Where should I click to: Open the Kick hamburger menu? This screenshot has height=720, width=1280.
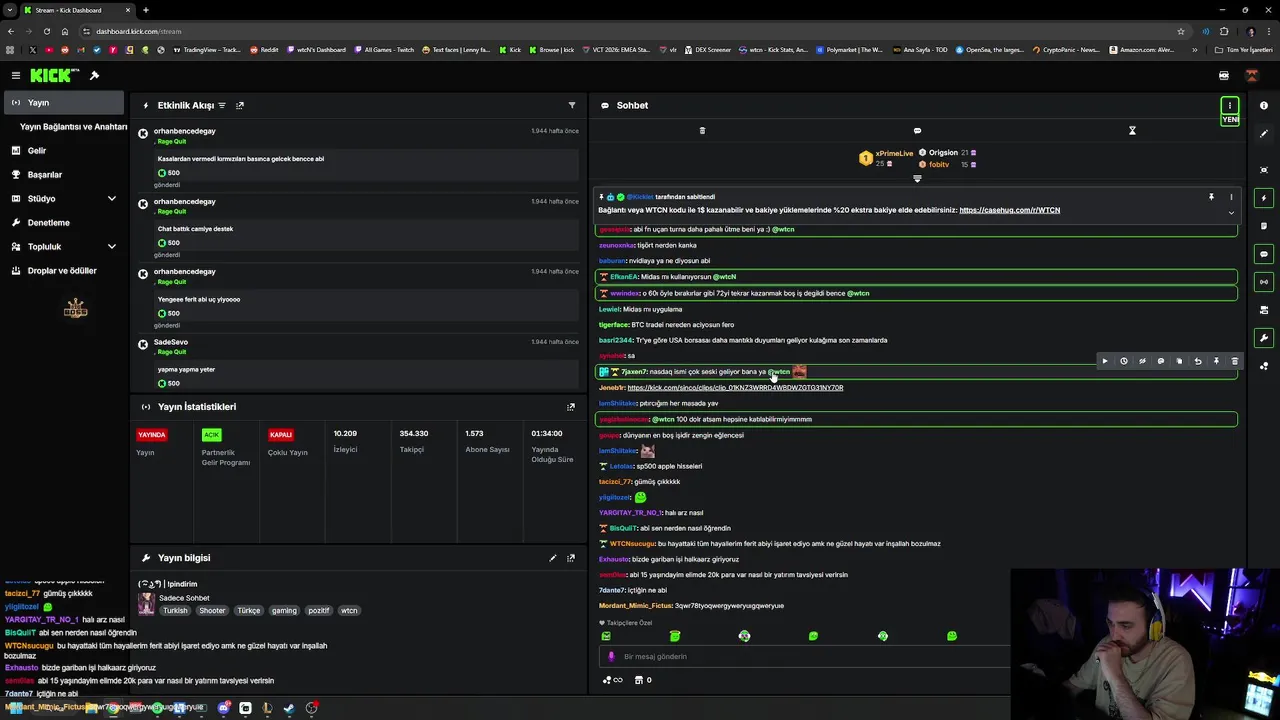coord(15,75)
